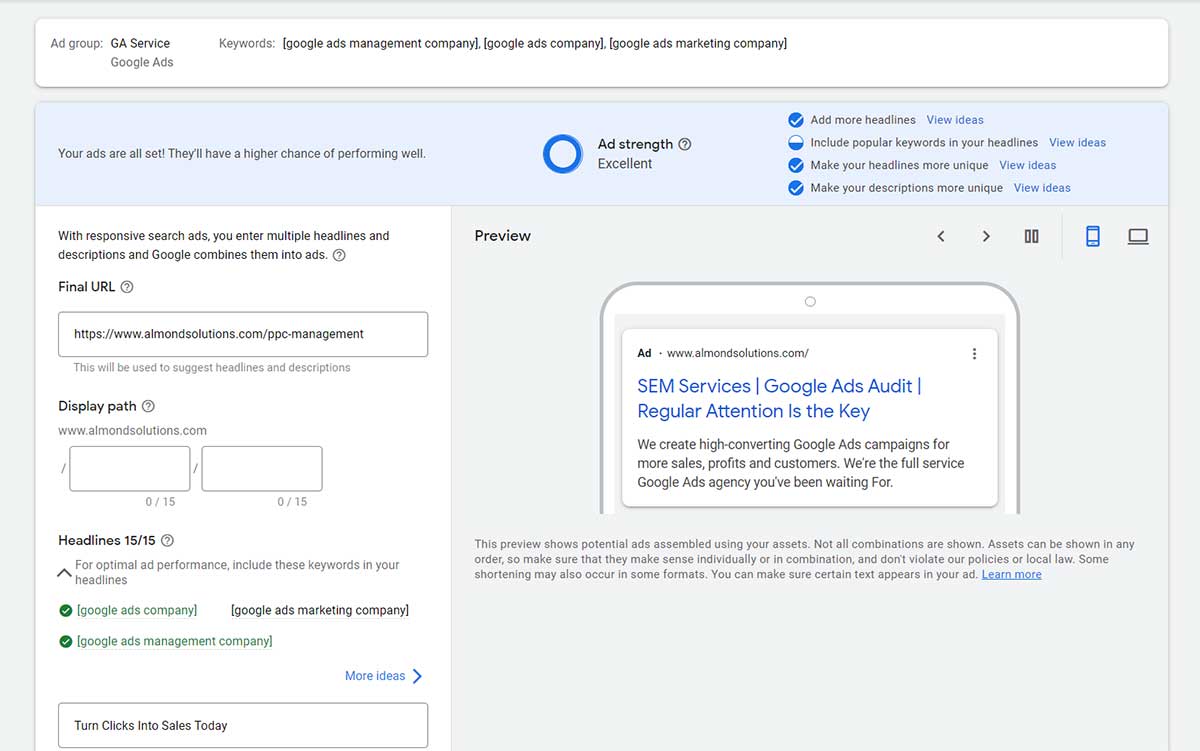The width and height of the screenshot is (1200, 751).
Task: Click Ad strength circular indicator
Action: [x=563, y=154]
